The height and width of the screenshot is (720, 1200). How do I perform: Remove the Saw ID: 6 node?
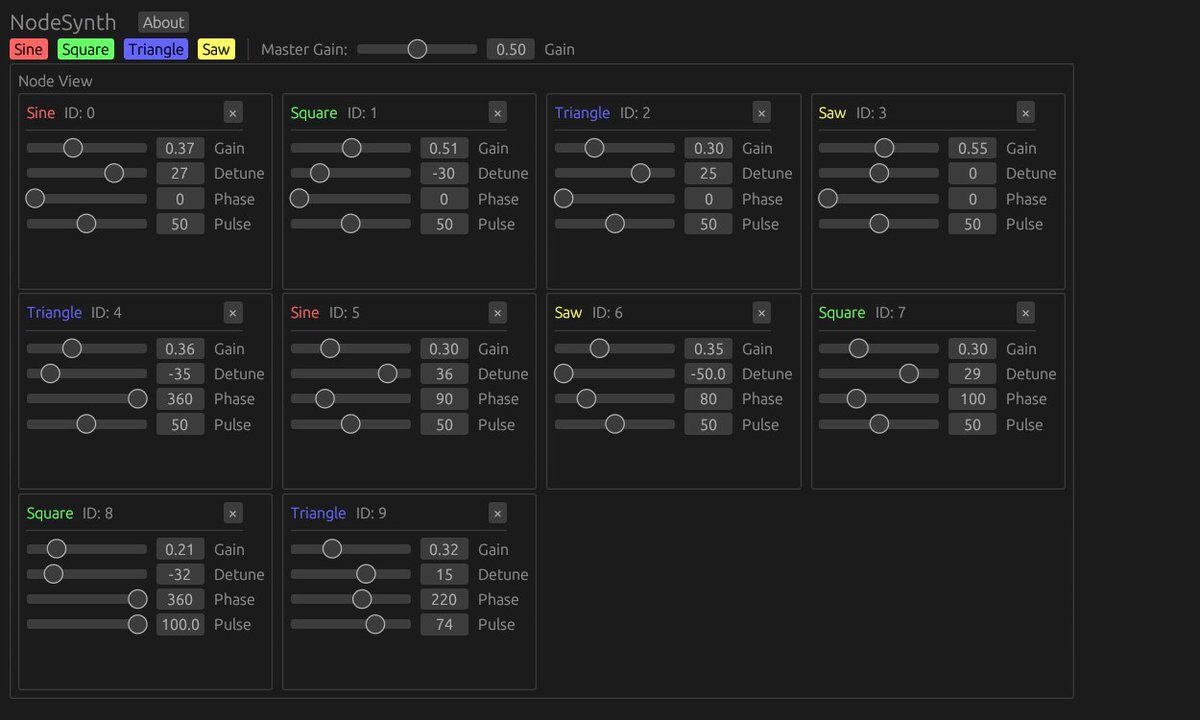pyautogui.click(x=761, y=313)
